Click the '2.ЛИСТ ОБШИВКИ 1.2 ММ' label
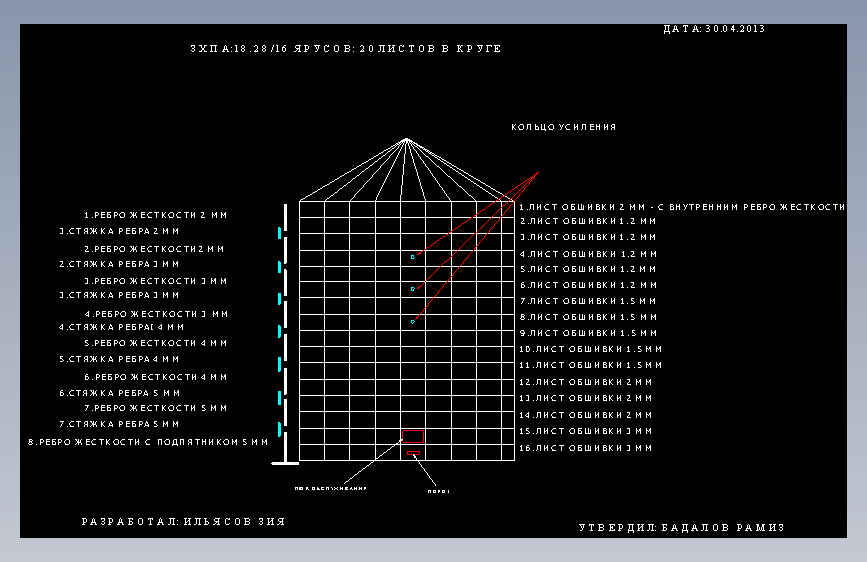 pos(588,221)
